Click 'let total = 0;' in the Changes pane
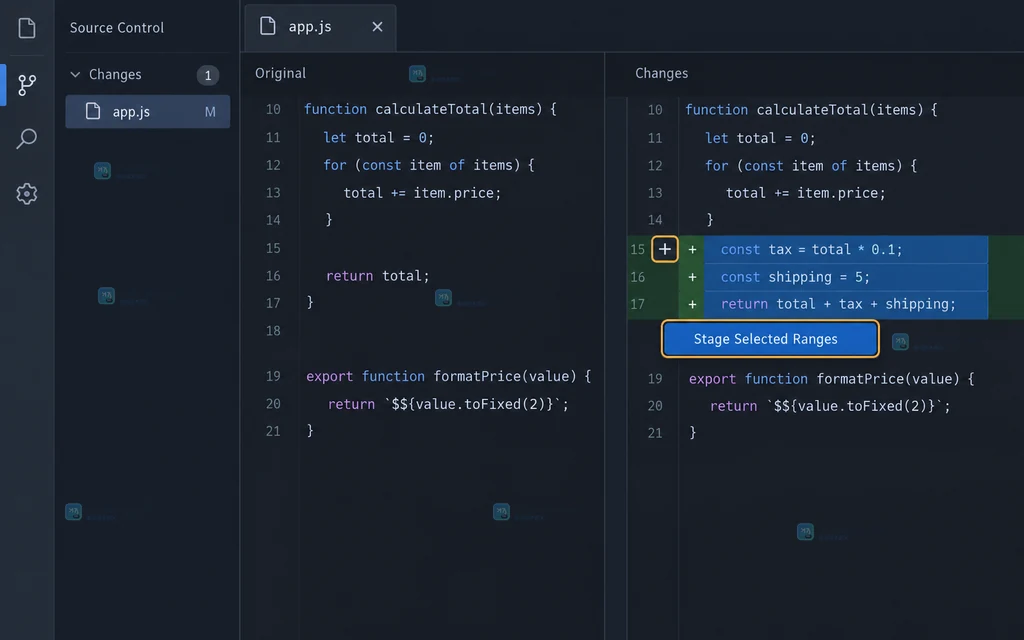This screenshot has width=1024, height=640. click(x=760, y=138)
